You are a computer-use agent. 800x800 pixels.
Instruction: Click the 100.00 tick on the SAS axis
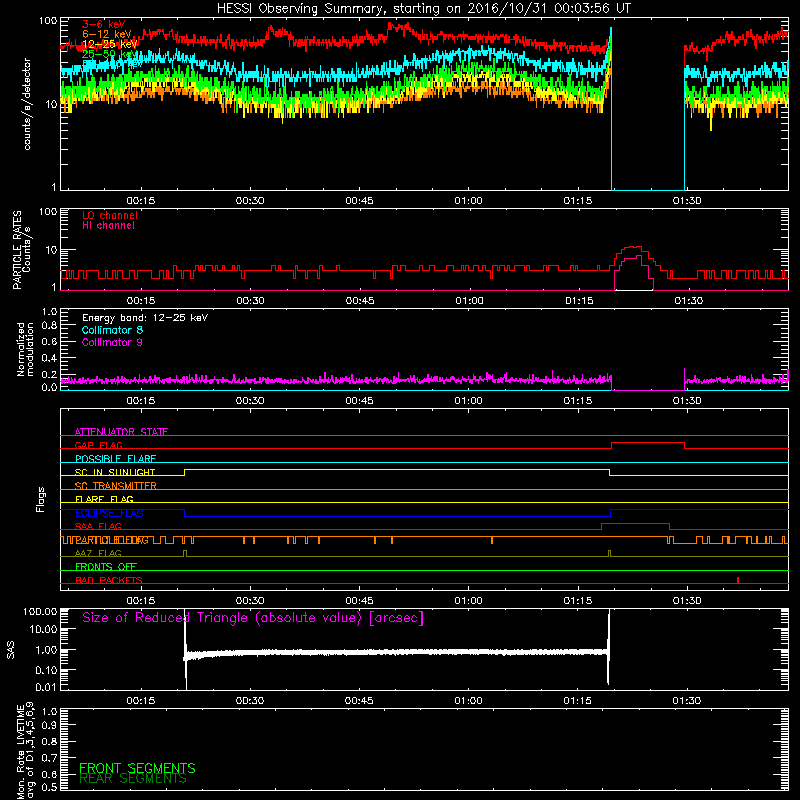[40, 611]
